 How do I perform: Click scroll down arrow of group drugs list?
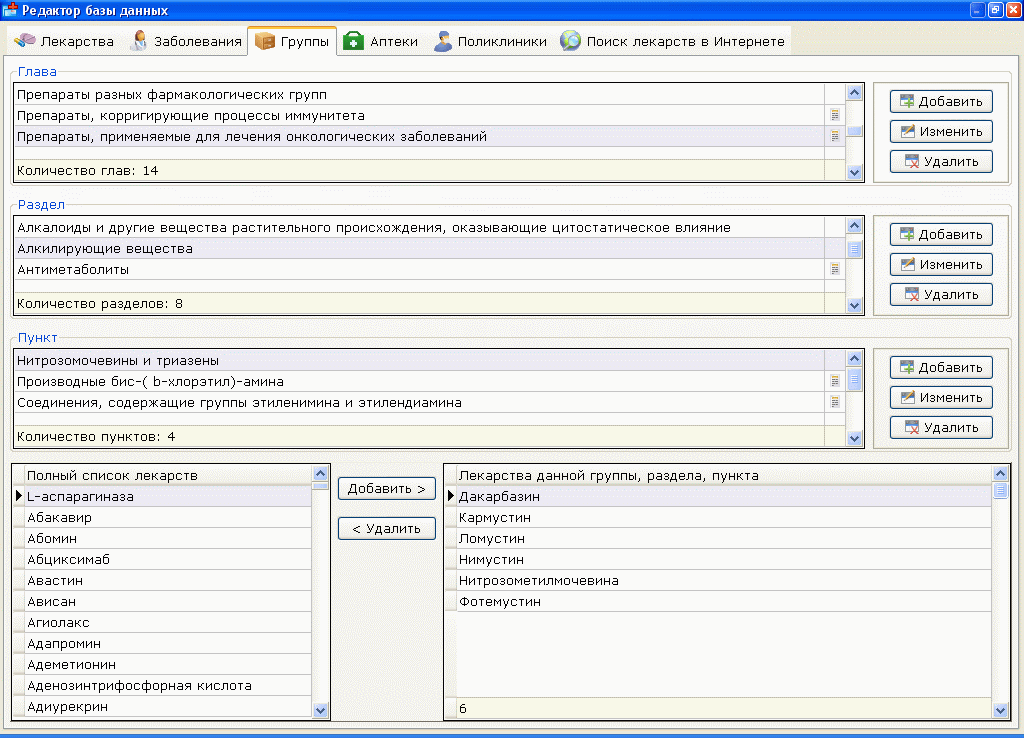[1000, 711]
